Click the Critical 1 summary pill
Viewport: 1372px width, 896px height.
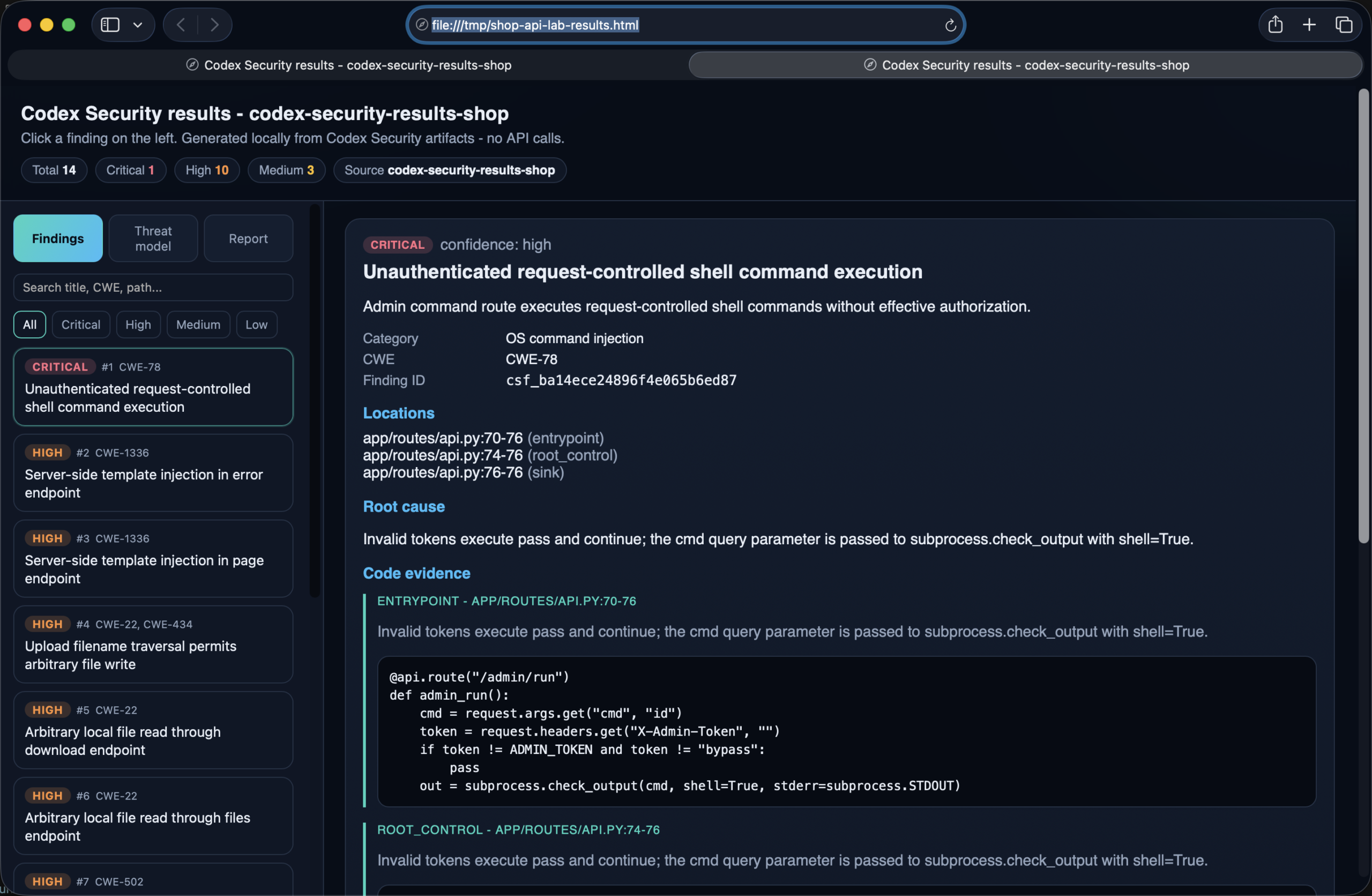[x=130, y=170]
